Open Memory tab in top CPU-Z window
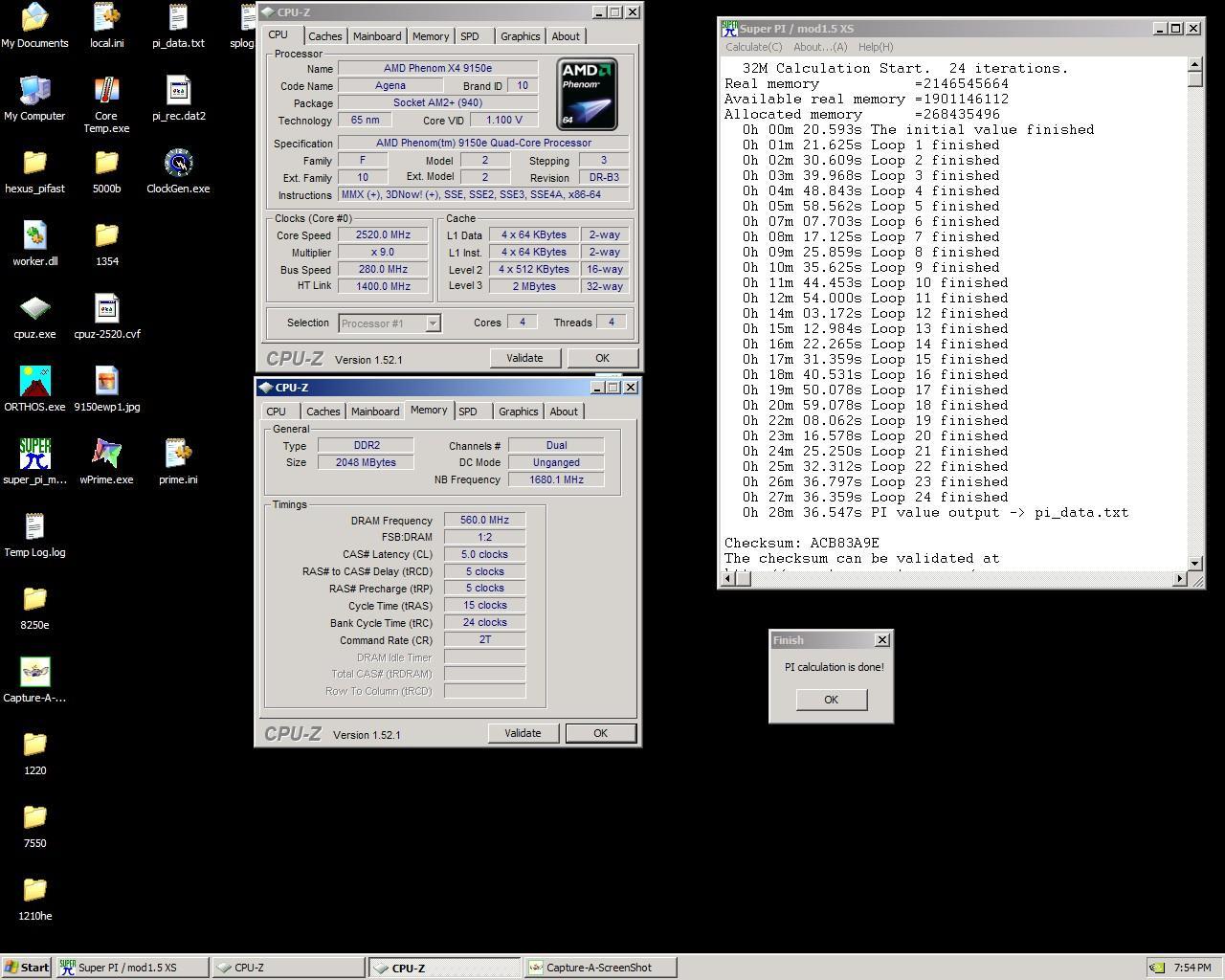The height and width of the screenshot is (980, 1225). point(431,36)
